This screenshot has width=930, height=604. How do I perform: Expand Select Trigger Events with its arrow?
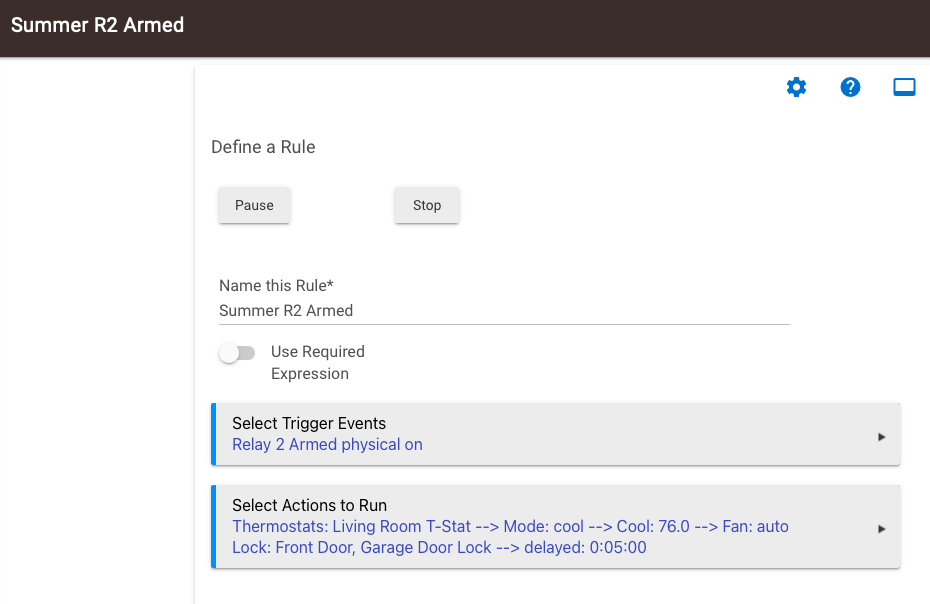[x=881, y=437]
